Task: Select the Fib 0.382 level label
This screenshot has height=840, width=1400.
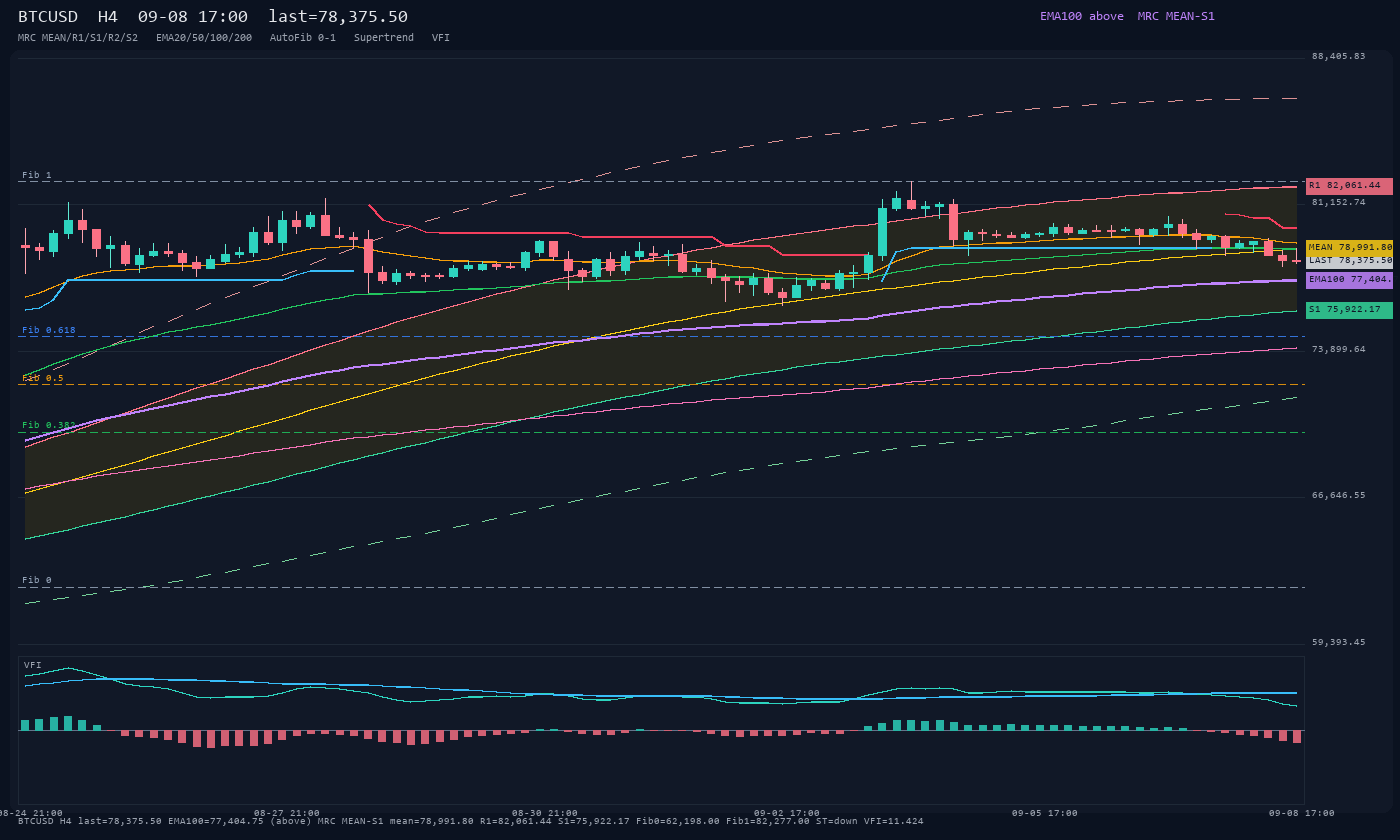Action: click(x=49, y=425)
